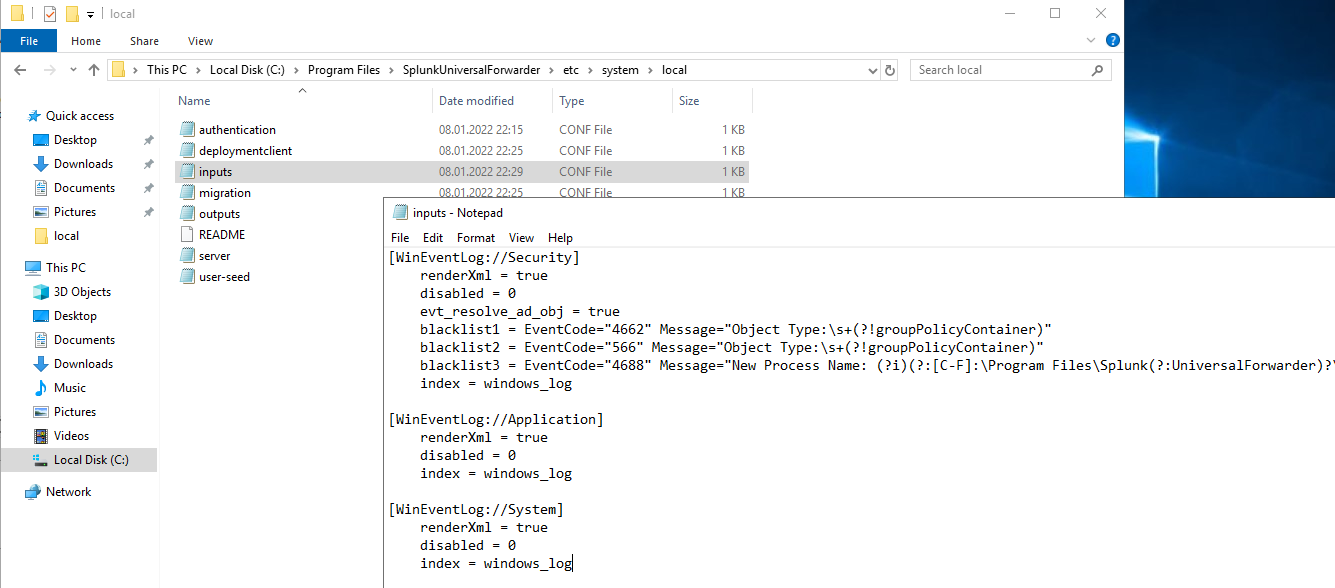Image resolution: width=1335 pixels, height=588 pixels.
Task: Open Notepad's Format menu
Action: pos(475,238)
